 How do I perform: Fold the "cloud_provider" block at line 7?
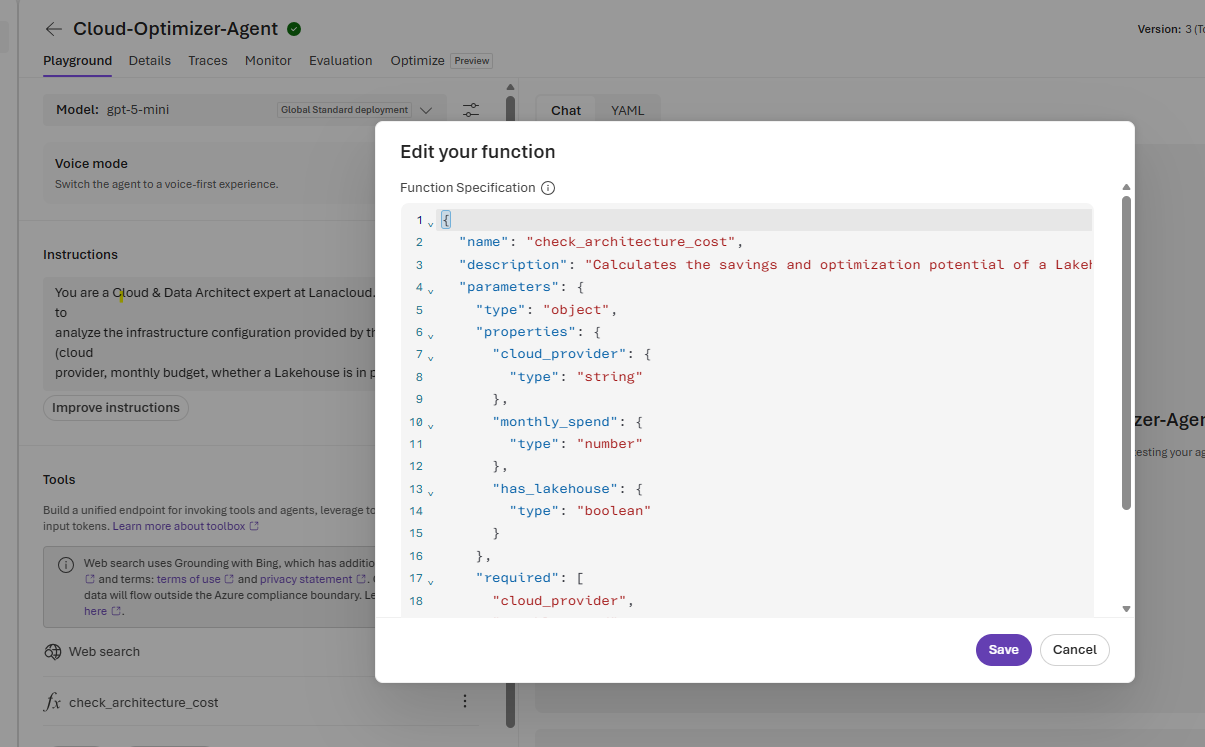(431, 356)
